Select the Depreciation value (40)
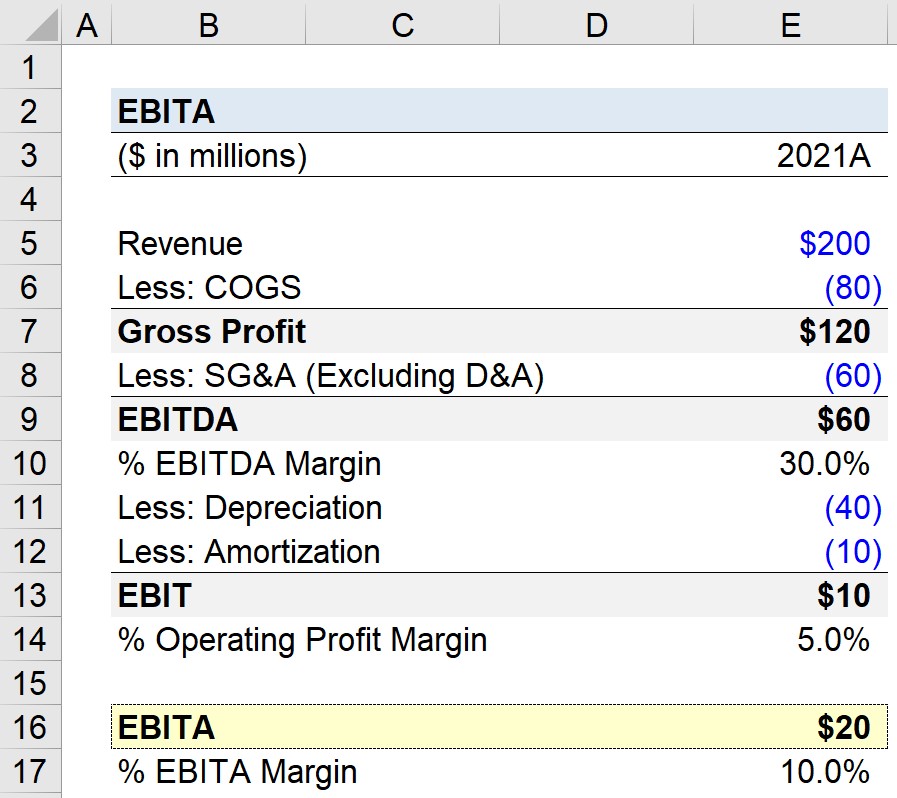This screenshot has height=798, width=897. pyautogui.click(x=791, y=507)
